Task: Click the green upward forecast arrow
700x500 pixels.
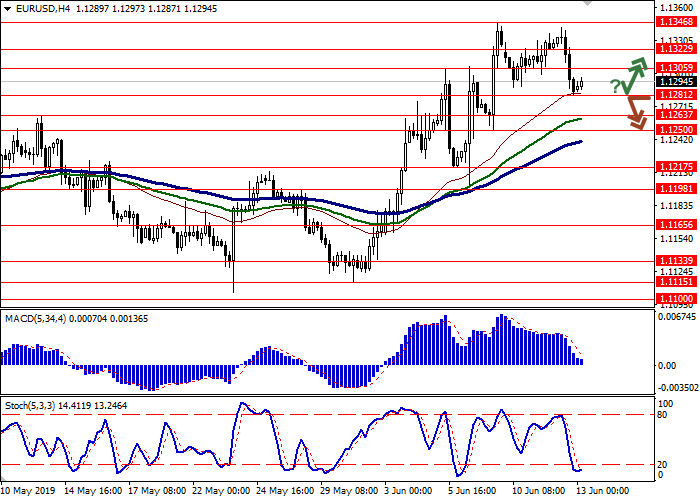Action: pyautogui.click(x=633, y=72)
